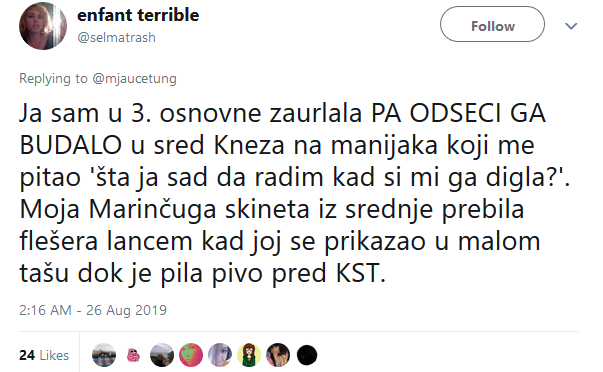Click the Daria cartoon liker avatar

[249, 355]
